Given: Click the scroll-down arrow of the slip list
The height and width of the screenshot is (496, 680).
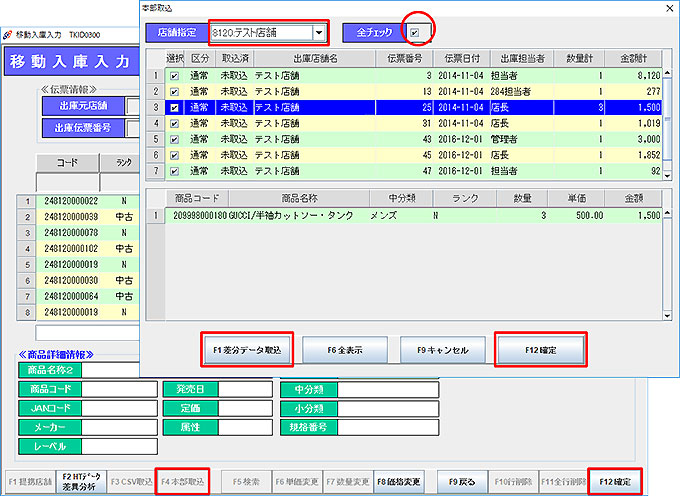Looking at the screenshot, I should point(668,176).
